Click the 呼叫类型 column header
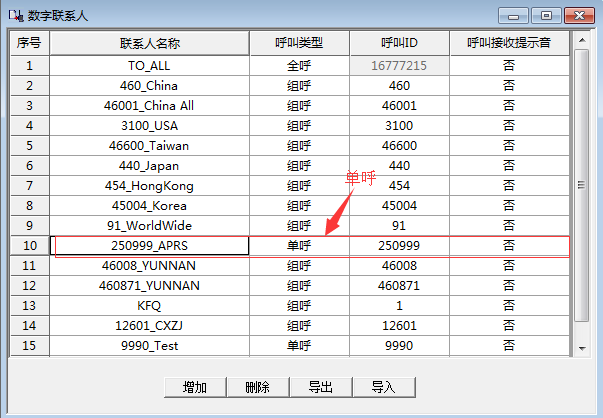Image resolution: width=603 pixels, height=418 pixels. click(299, 44)
